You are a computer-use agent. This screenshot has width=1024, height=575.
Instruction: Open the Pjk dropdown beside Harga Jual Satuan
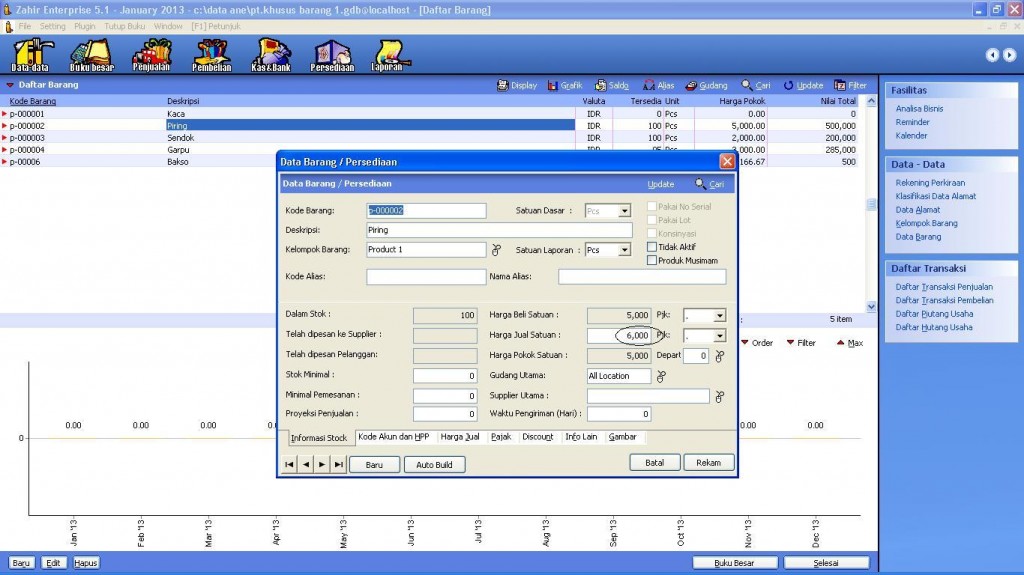tap(719, 336)
